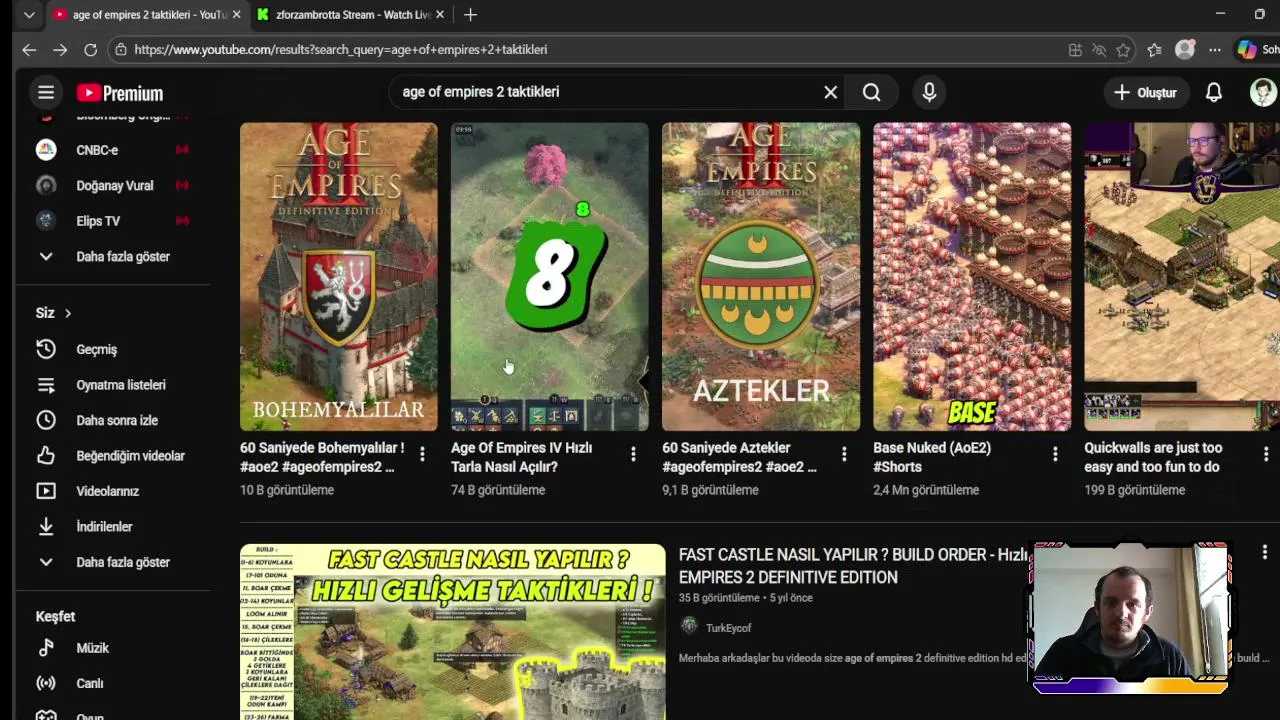Open the split screen icon in address bar
This screenshot has width=1280, height=720.
coord(1075,50)
